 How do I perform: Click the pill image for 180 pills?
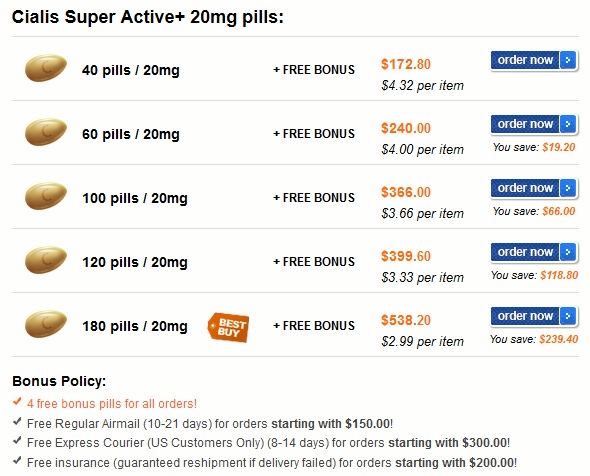46,324
